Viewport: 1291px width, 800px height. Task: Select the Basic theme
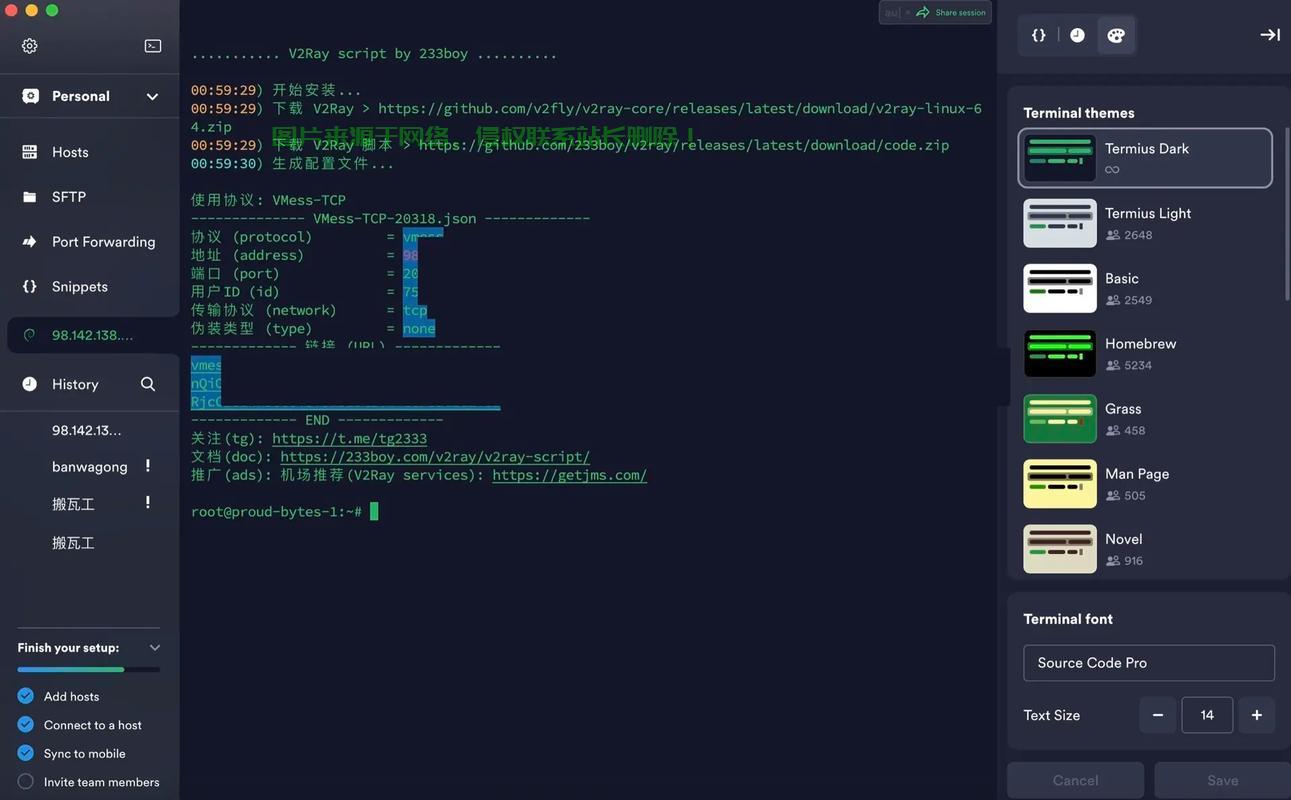(x=1145, y=288)
